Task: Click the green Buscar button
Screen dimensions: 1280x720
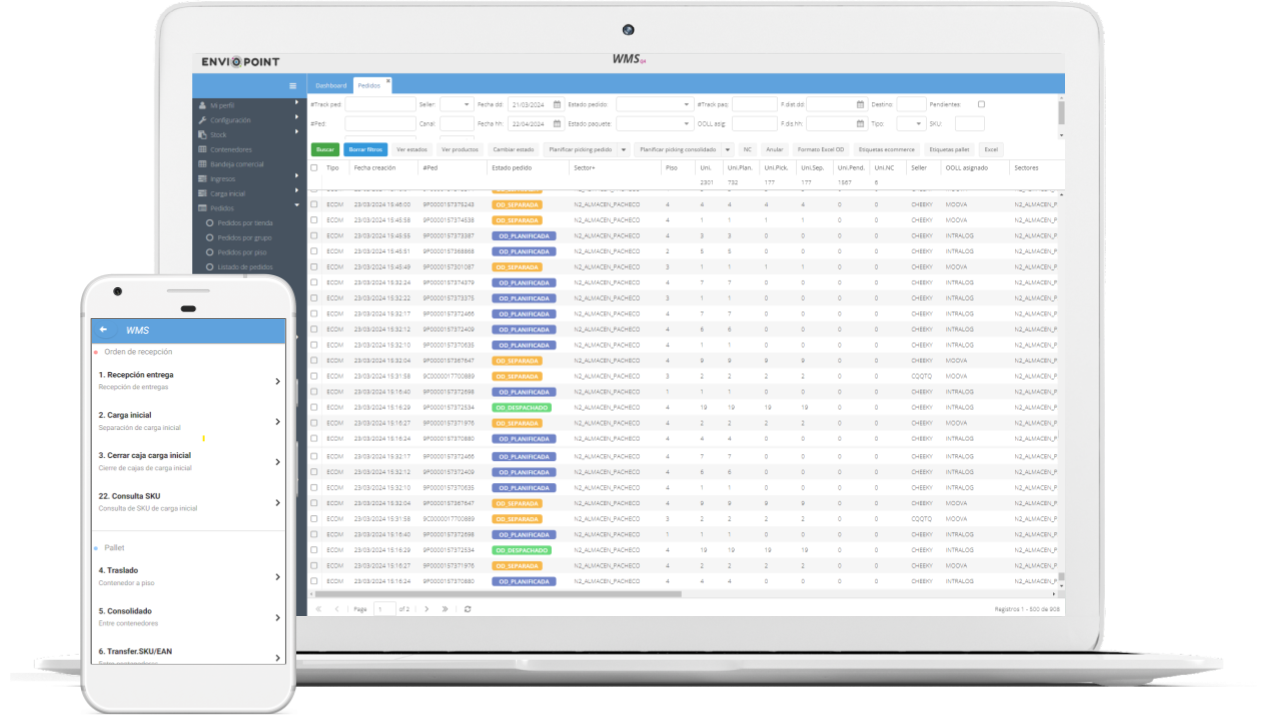Action: pos(324,149)
